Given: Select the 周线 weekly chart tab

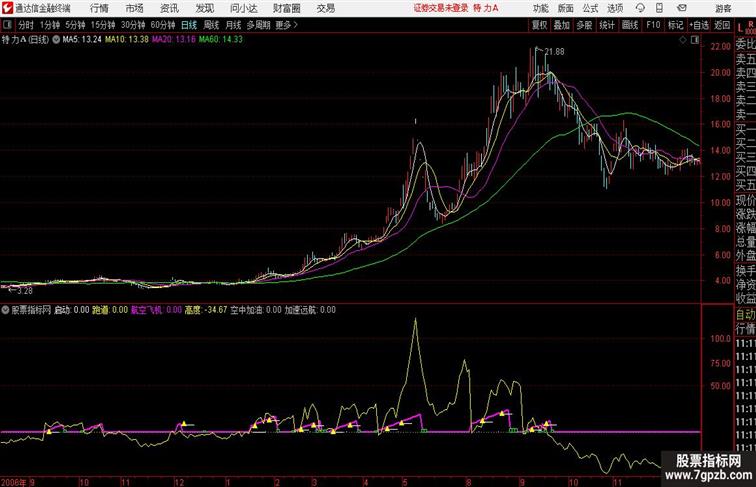Looking at the screenshot, I should [x=211, y=25].
